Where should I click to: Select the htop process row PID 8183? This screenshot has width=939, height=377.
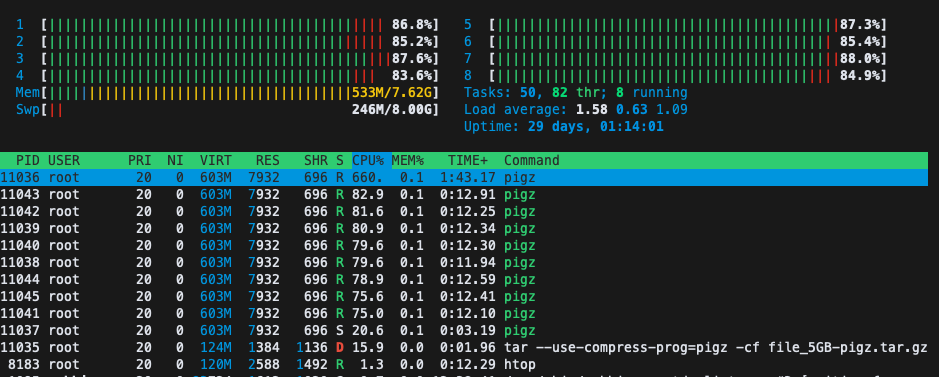[x=464, y=364]
